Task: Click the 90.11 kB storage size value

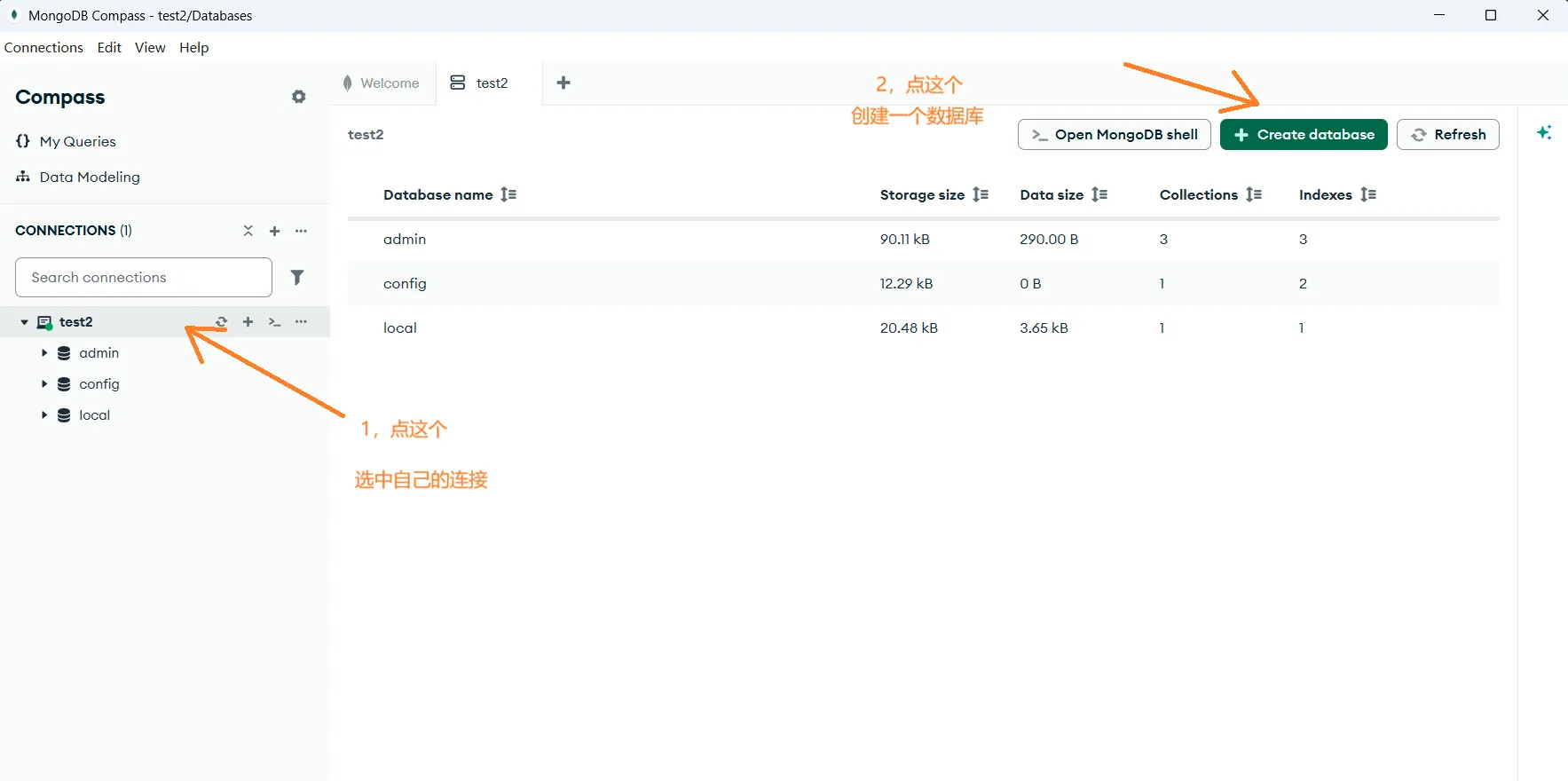Action: 904,240
